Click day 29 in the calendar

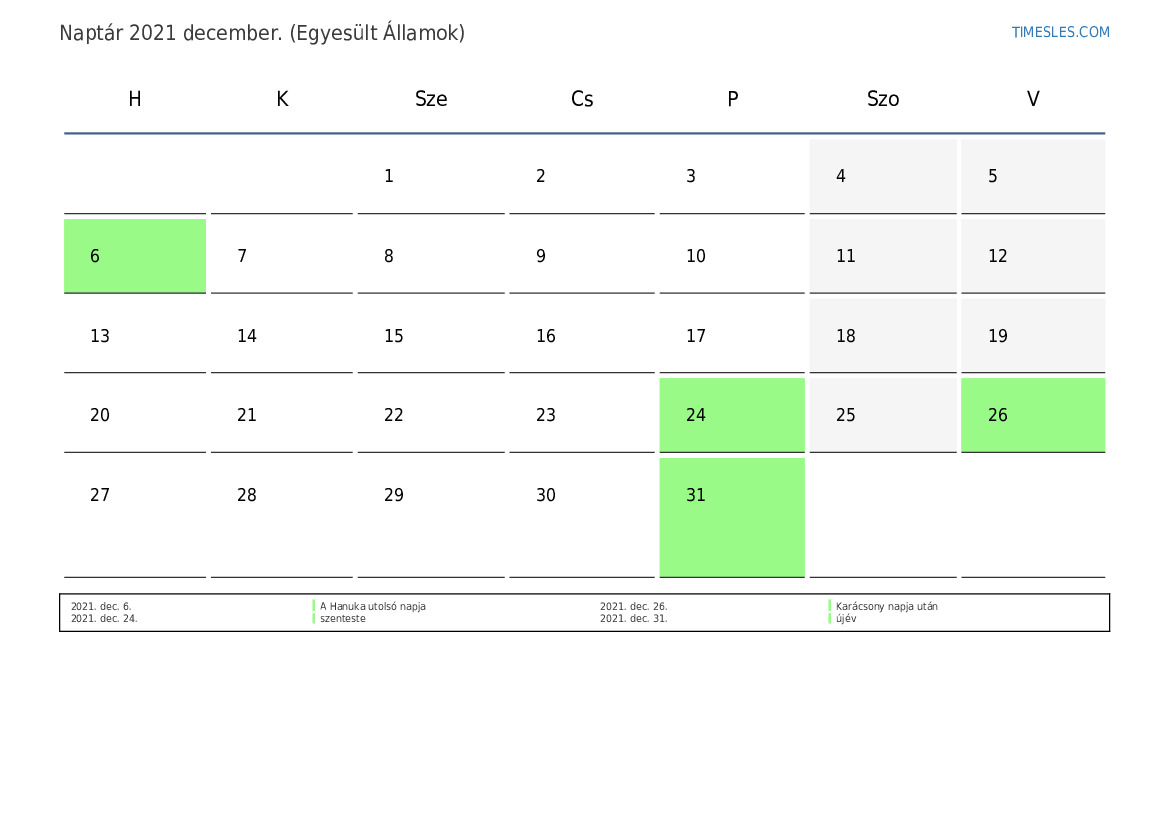431,518
